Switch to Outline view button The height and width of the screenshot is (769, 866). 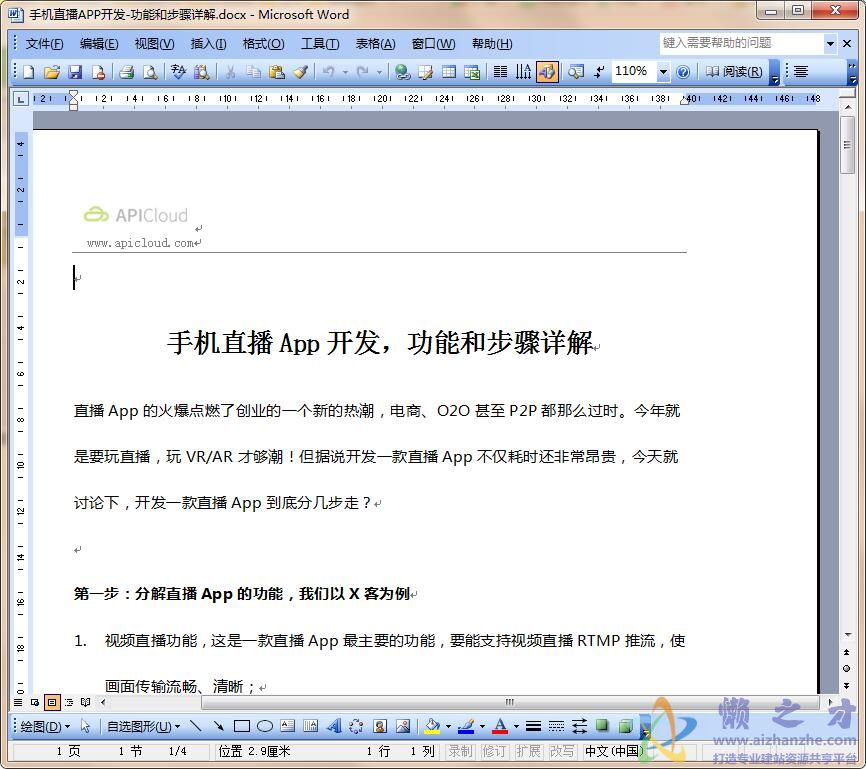69,703
